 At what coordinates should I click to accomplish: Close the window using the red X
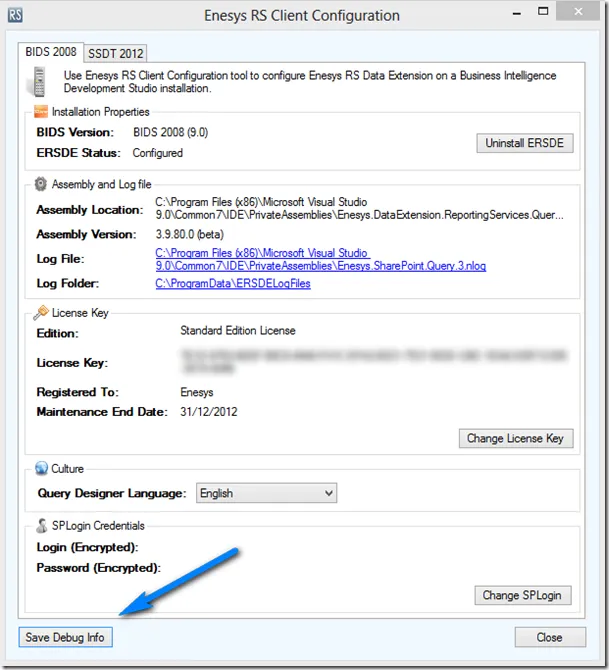tap(578, 11)
